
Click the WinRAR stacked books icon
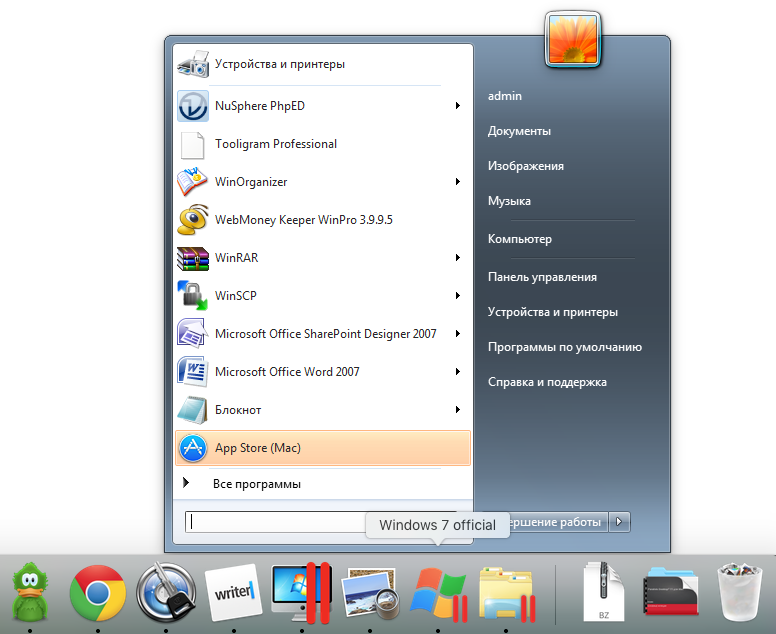(x=193, y=258)
